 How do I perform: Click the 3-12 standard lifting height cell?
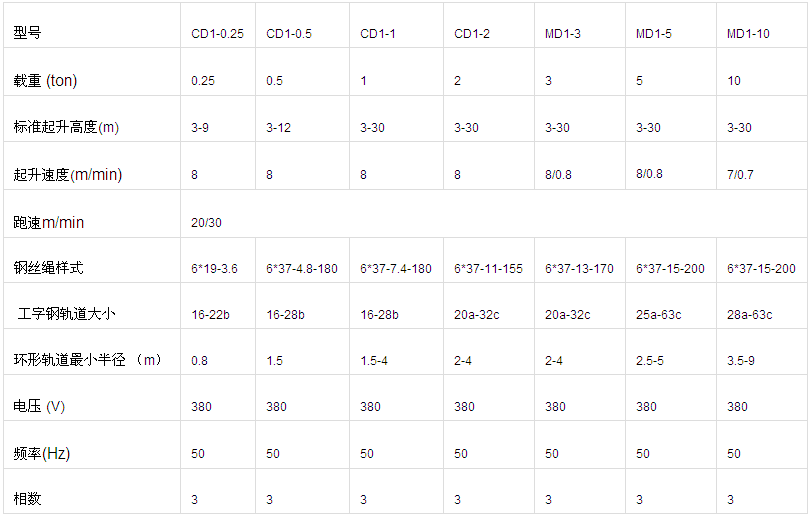(279, 128)
